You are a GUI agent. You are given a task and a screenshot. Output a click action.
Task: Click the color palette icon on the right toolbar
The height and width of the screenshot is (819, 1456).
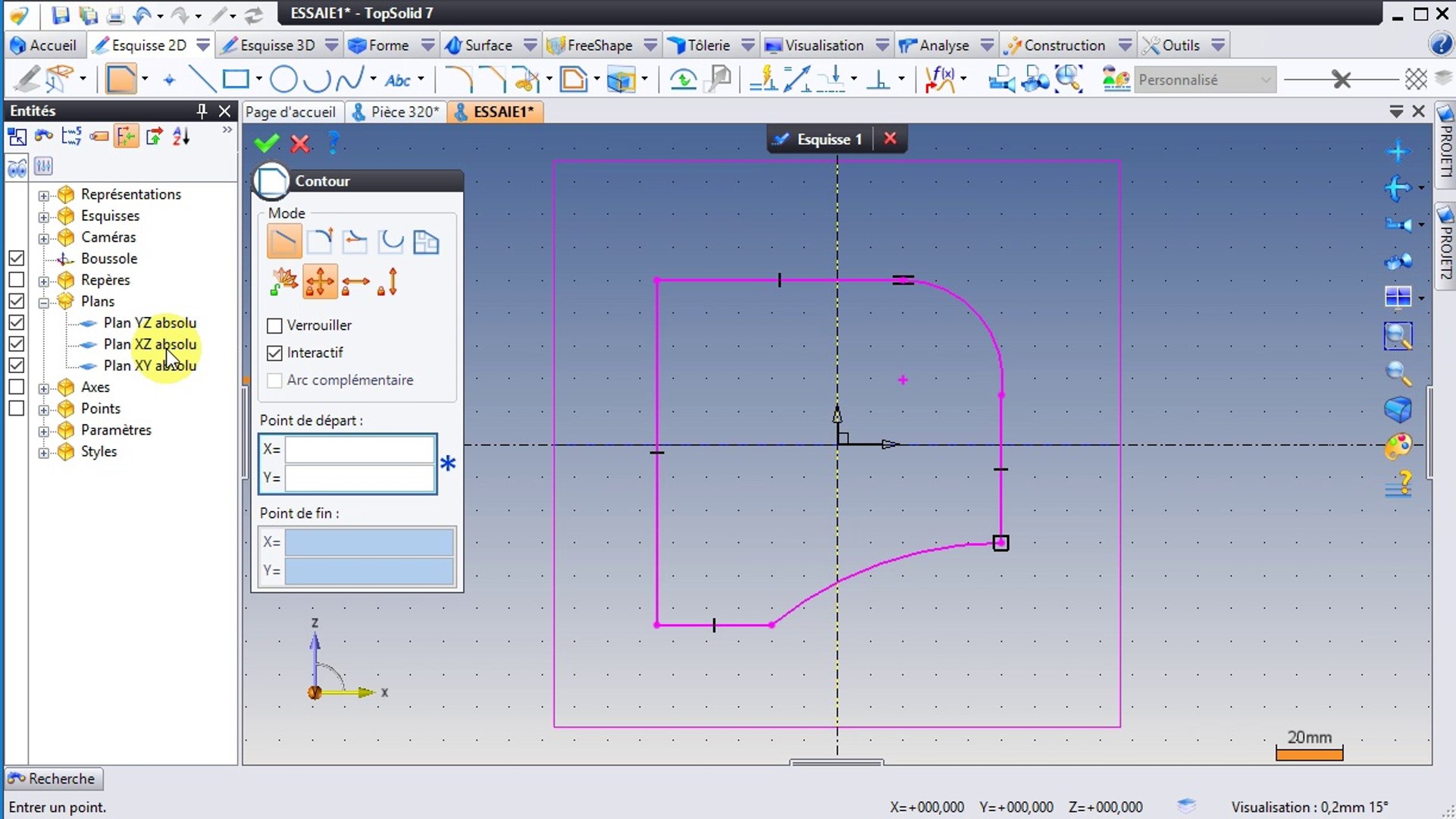tap(1398, 446)
